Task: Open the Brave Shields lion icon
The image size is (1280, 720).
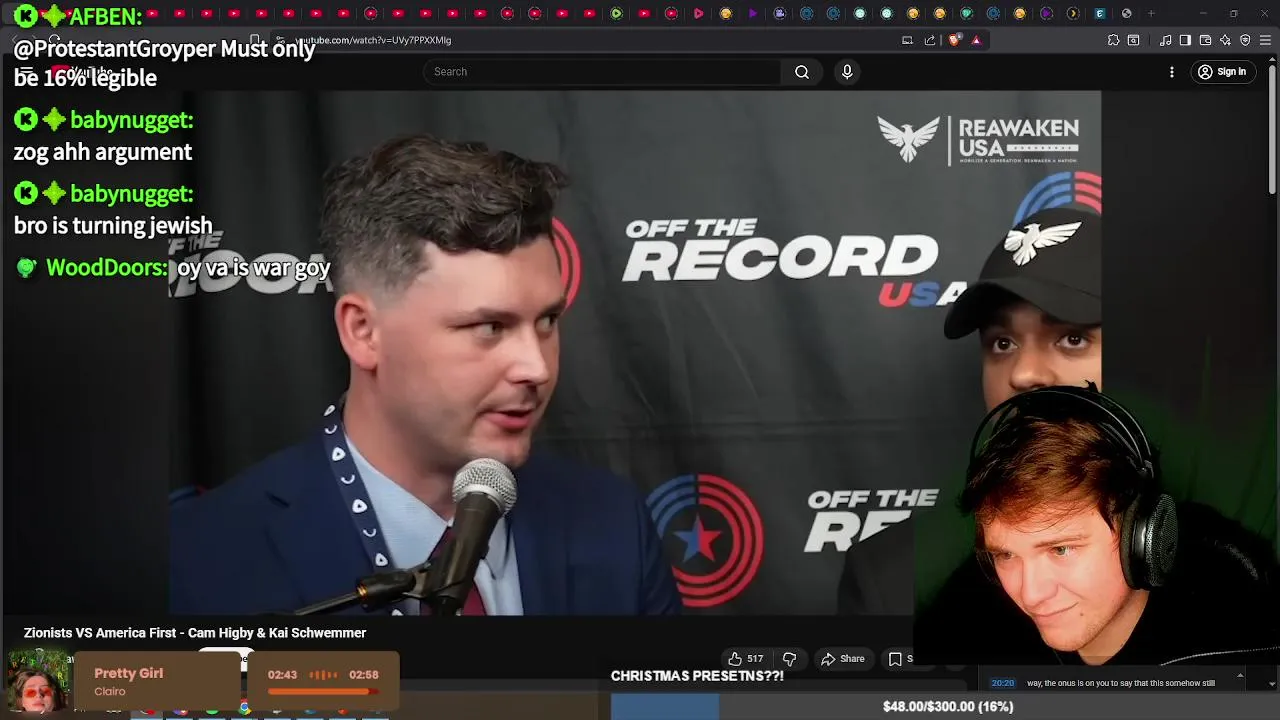Action: (954, 40)
